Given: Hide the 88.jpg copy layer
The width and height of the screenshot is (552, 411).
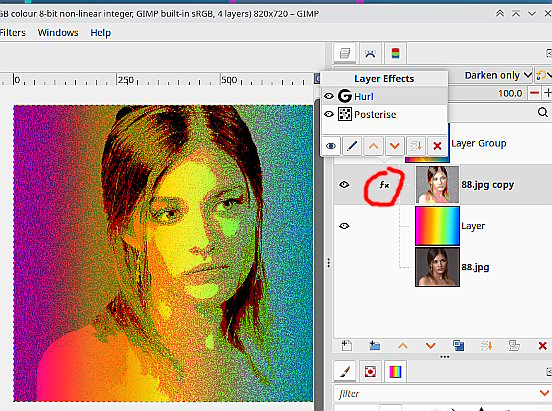Looking at the screenshot, I should [344, 185].
